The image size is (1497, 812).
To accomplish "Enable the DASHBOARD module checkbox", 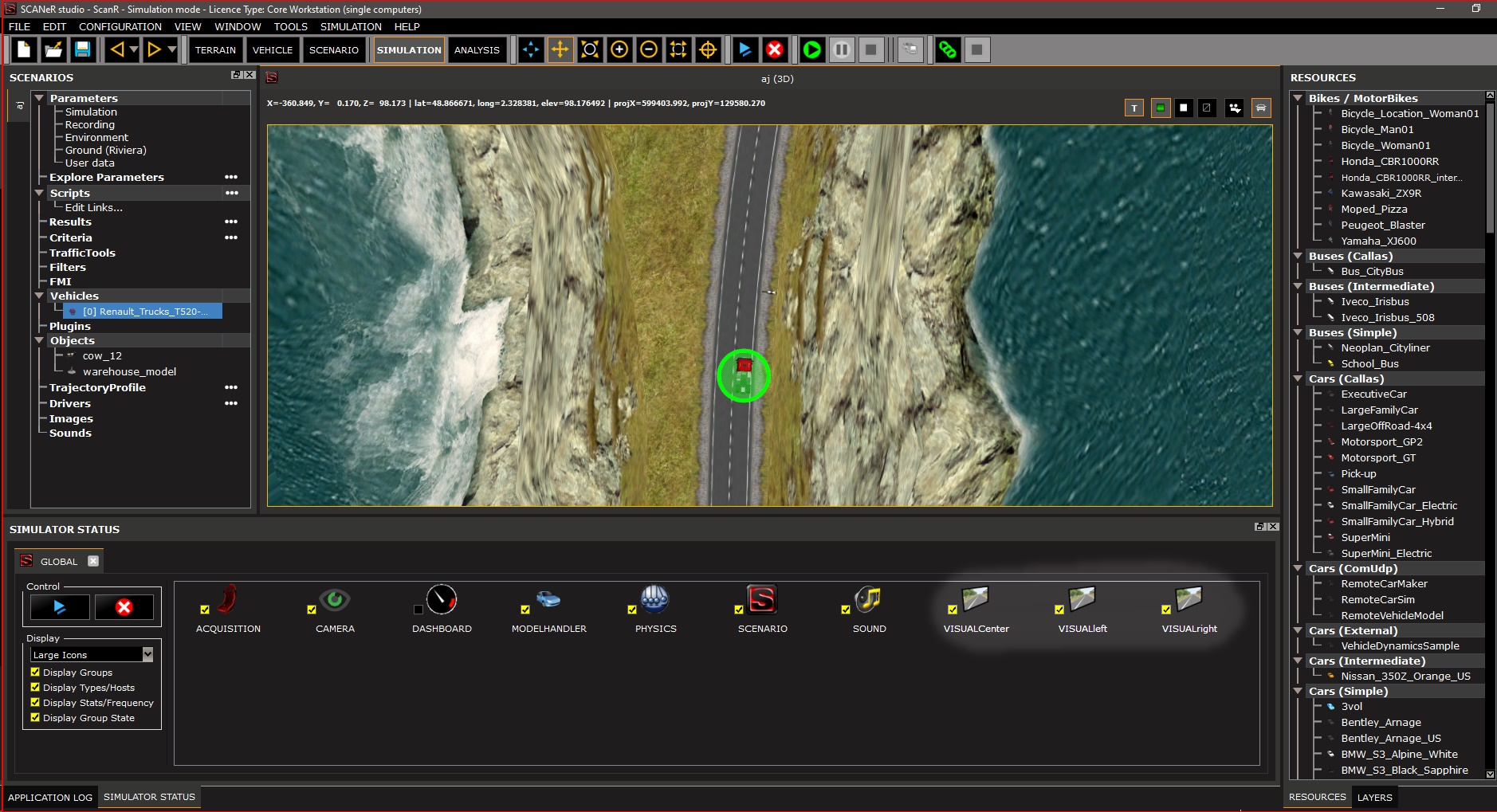I will tap(418, 609).
